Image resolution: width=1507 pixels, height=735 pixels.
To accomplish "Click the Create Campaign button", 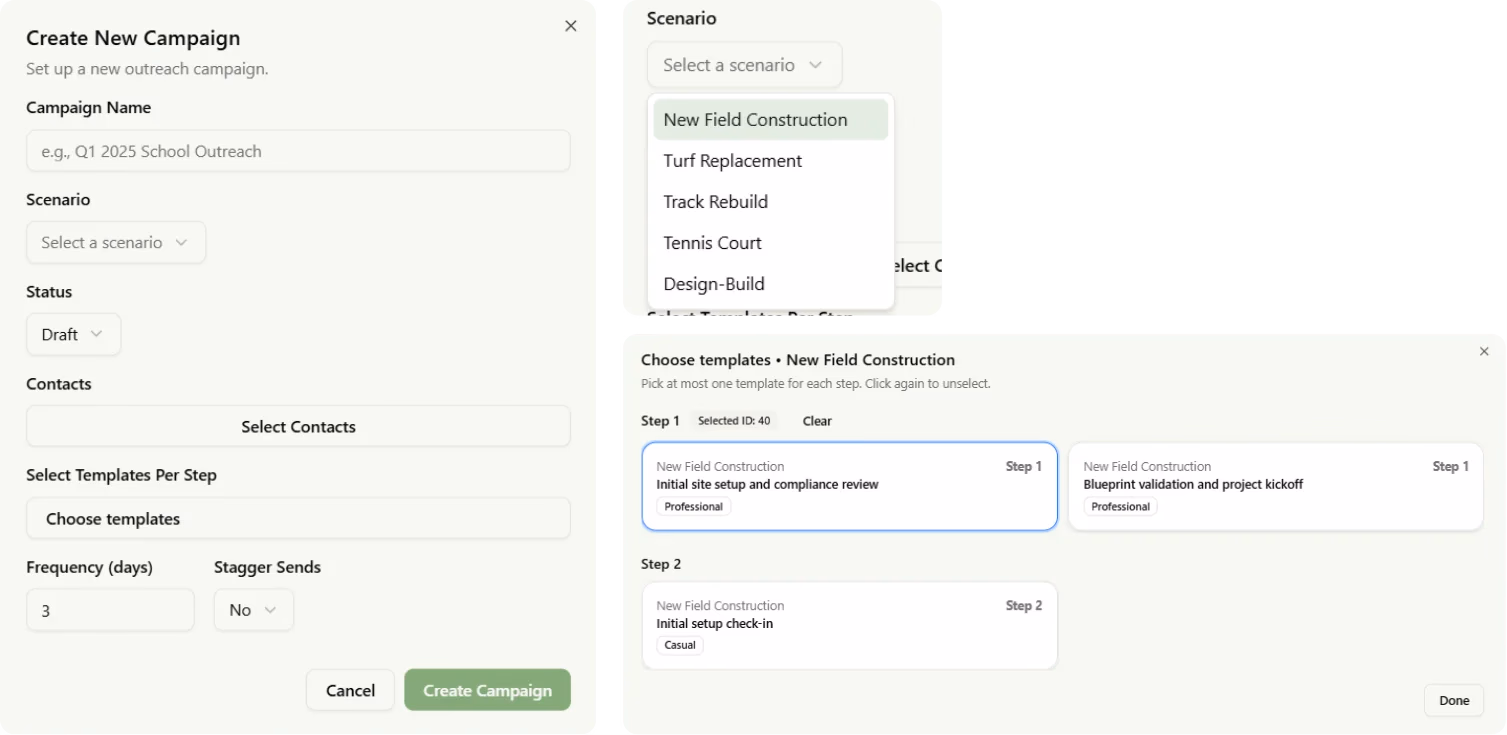I will [x=487, y=690].
